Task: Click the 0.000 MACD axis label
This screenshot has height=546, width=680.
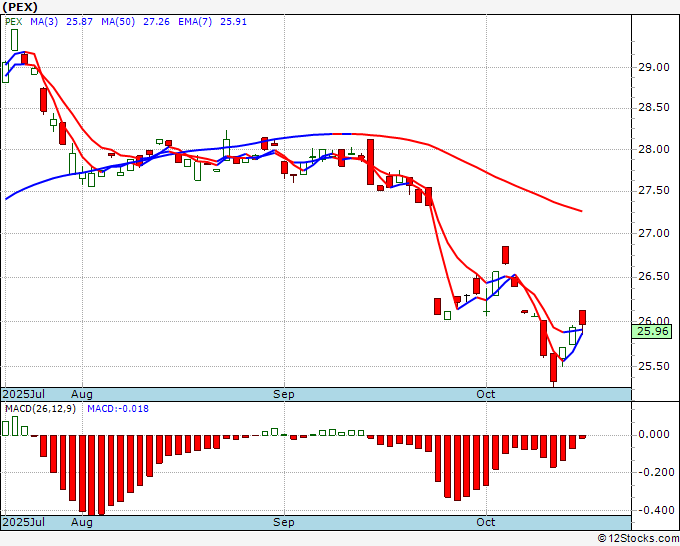Action: [656, 435]
